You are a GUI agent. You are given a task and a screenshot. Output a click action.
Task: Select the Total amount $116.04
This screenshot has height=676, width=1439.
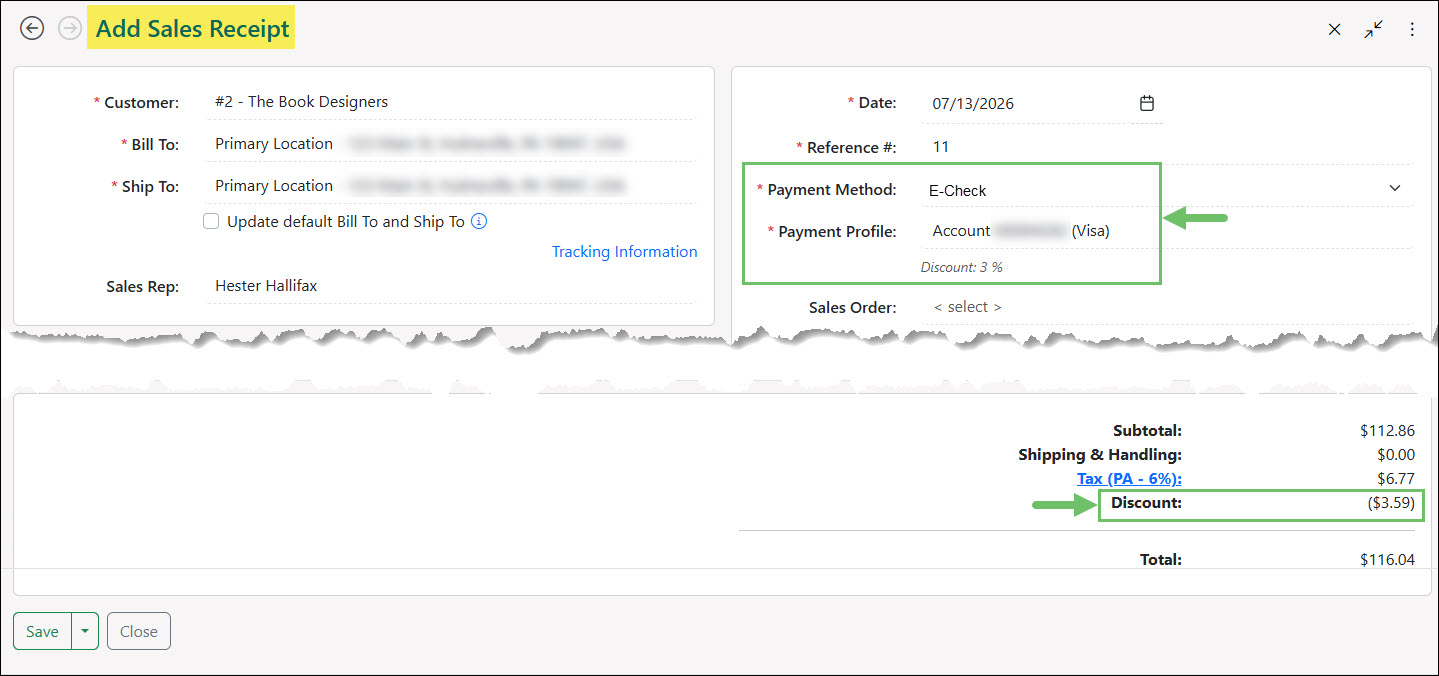click(1387, 560)
